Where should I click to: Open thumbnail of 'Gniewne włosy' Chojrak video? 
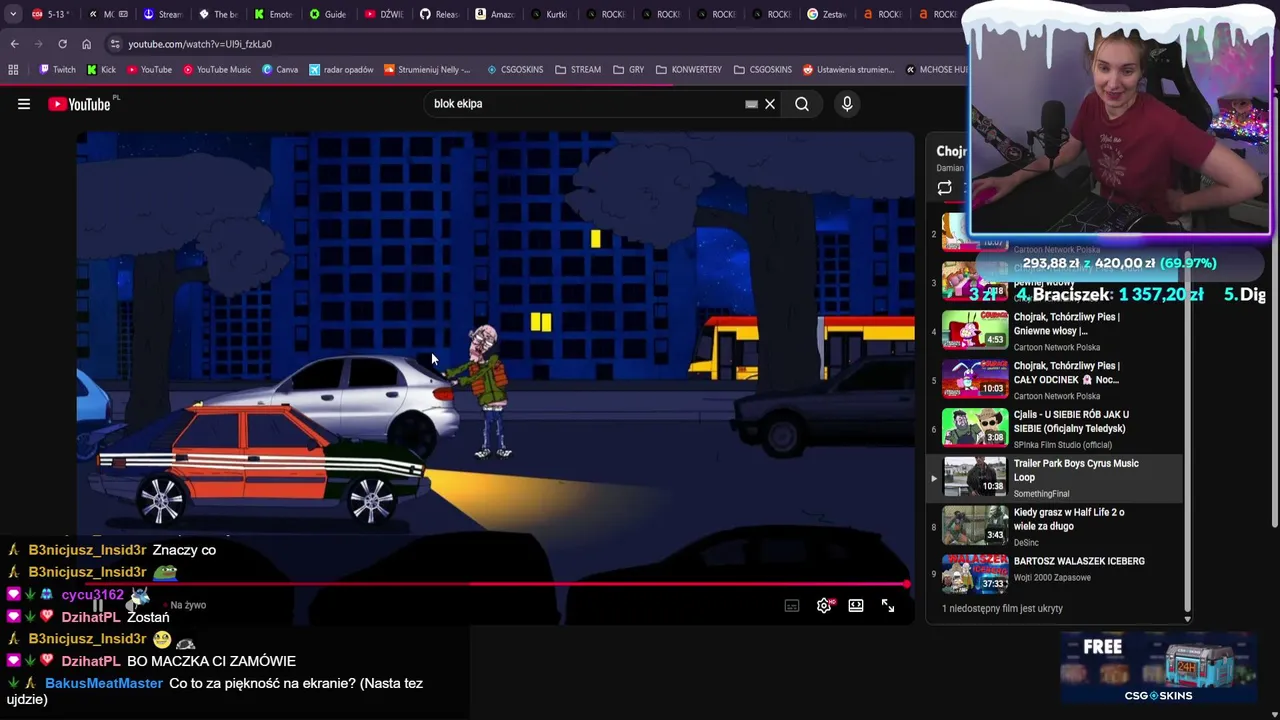point(975,330)
